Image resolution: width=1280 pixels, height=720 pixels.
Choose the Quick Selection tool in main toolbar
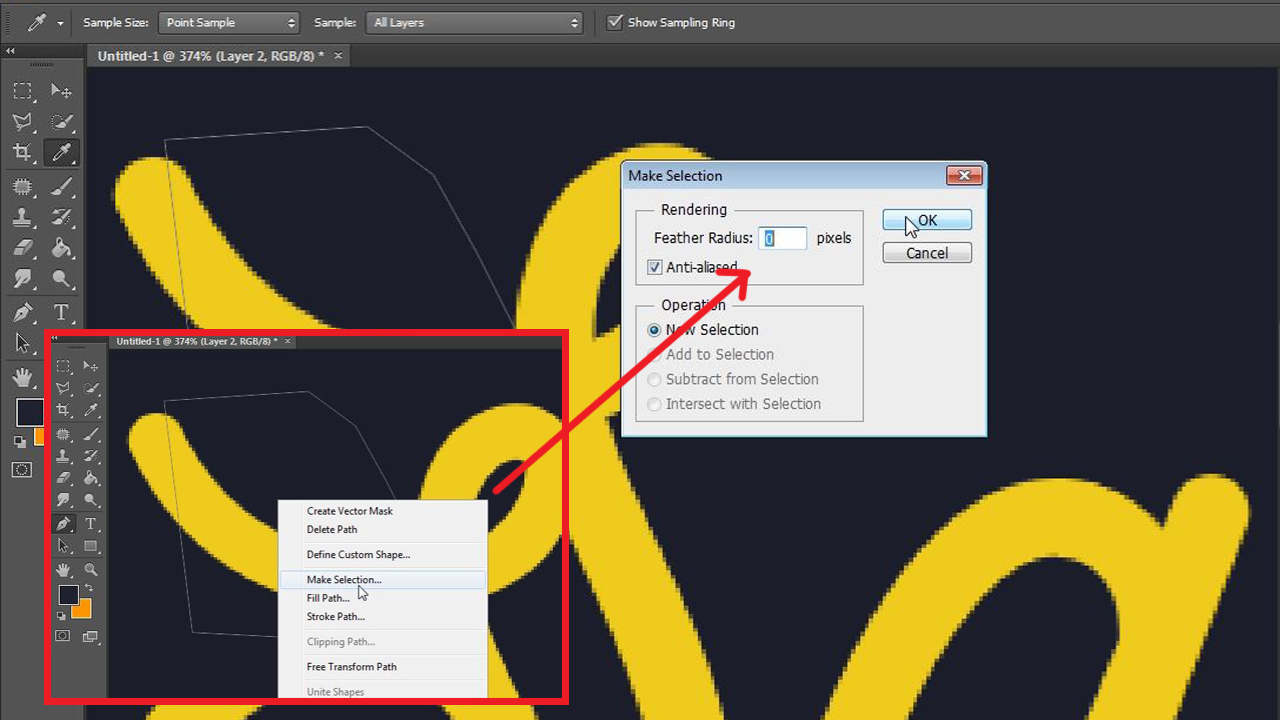pos(61,122)
